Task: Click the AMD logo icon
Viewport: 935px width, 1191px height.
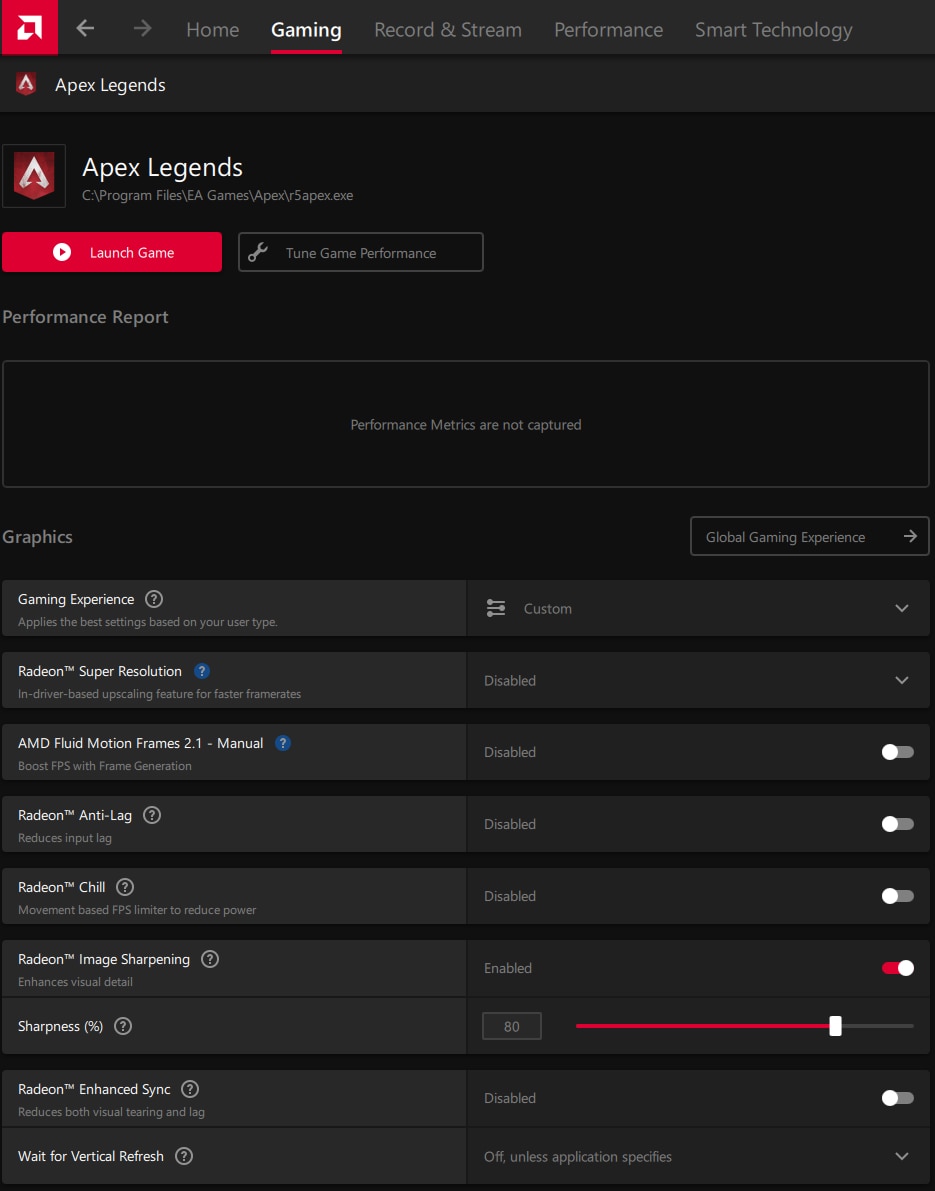Action: click(30, 27)
